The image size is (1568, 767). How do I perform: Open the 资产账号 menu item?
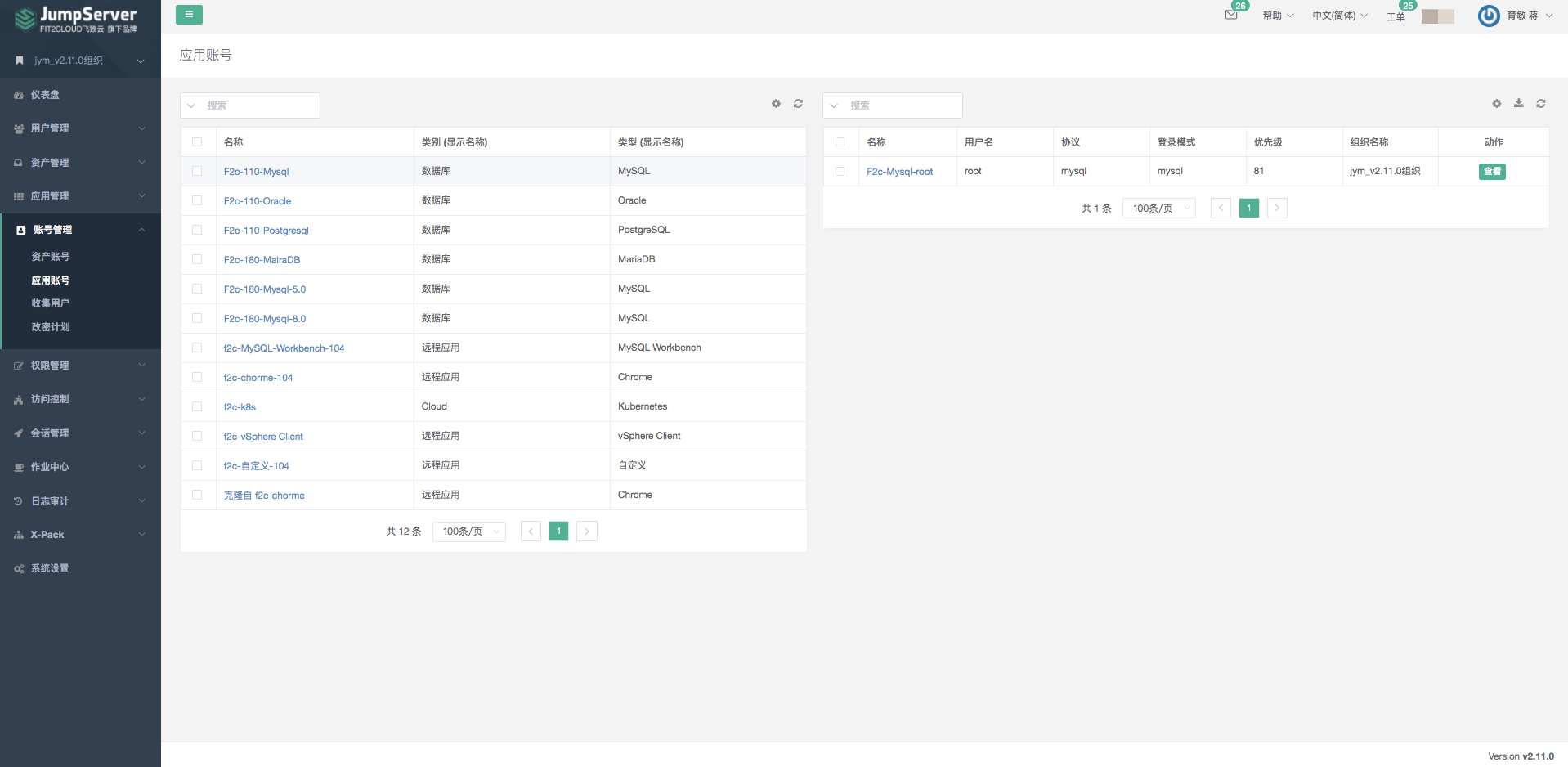[x=51, y=256]
